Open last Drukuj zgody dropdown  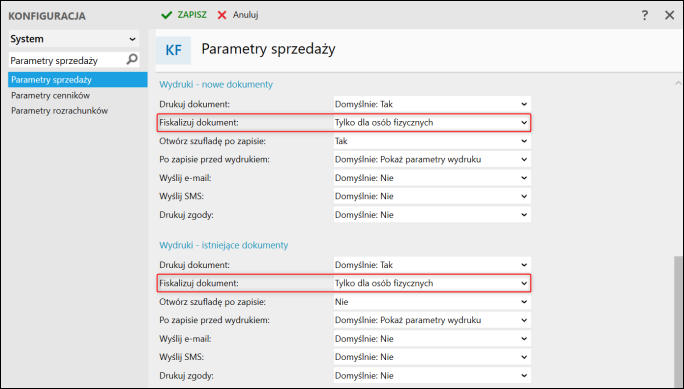(x=432, y=375)
